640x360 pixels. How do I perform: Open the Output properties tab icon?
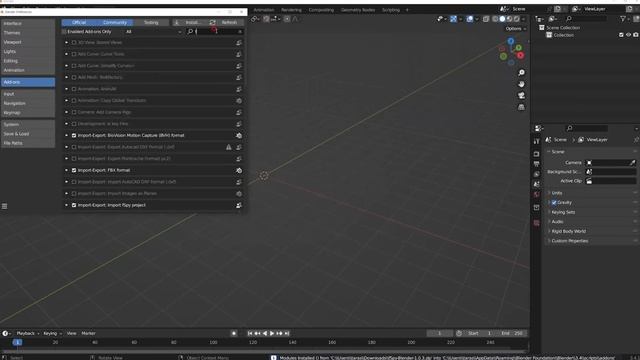point(536,164)
